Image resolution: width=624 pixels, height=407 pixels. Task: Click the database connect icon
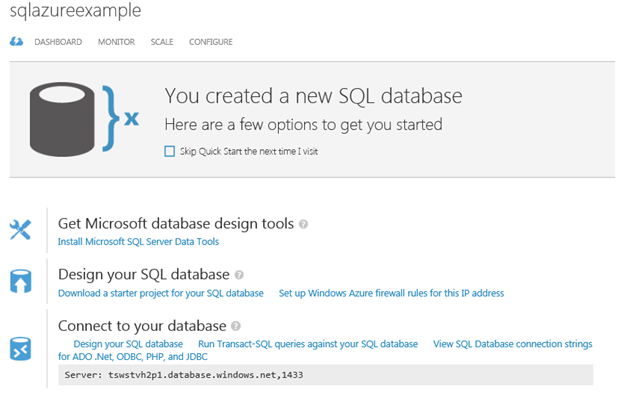coord(20,349)
